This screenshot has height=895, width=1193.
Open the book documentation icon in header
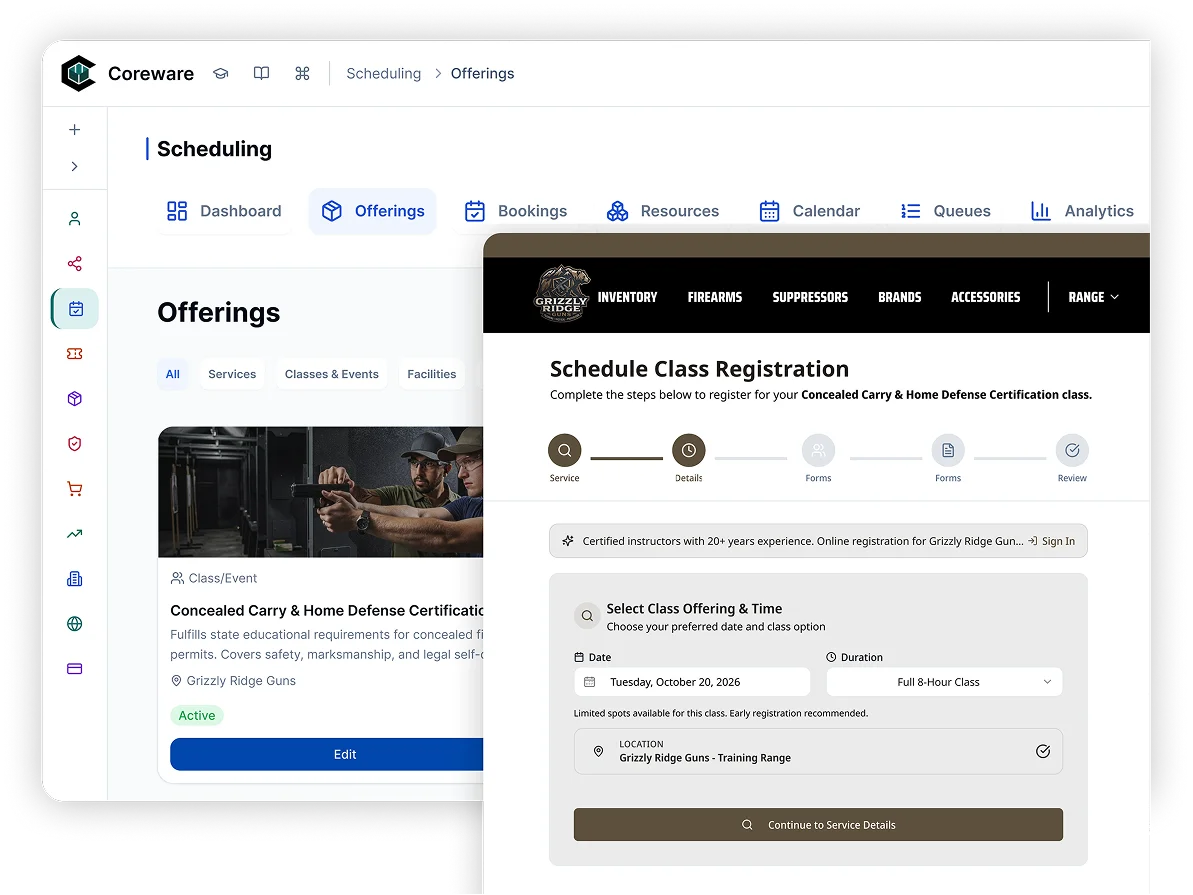click(x=261, y=73)
